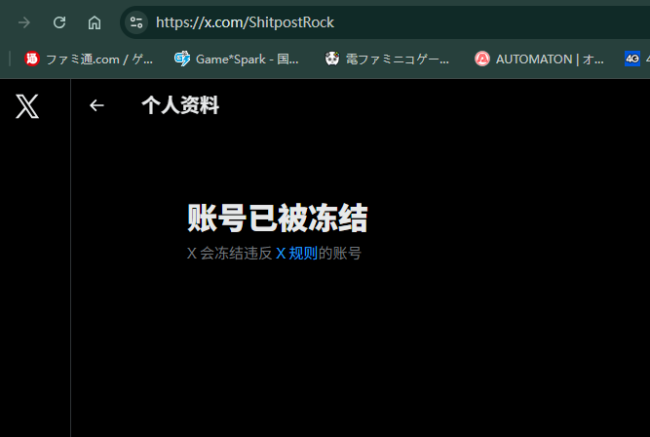
Task: Open the Game*Spark bookmark
Action: tap(236, 59)
